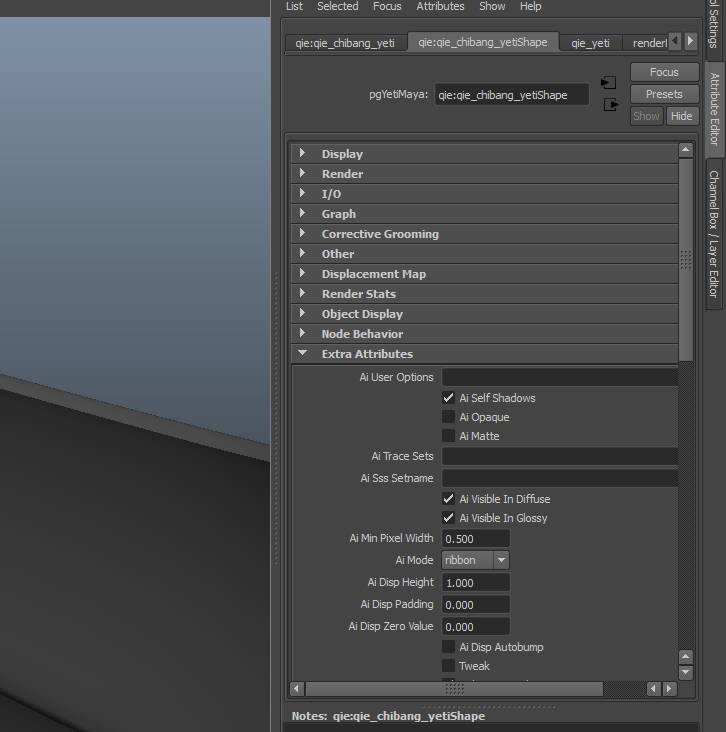Click the Focus button
The width and height of the screenshot is (726, 732).
pyautogui.click(x=664, y=72)
